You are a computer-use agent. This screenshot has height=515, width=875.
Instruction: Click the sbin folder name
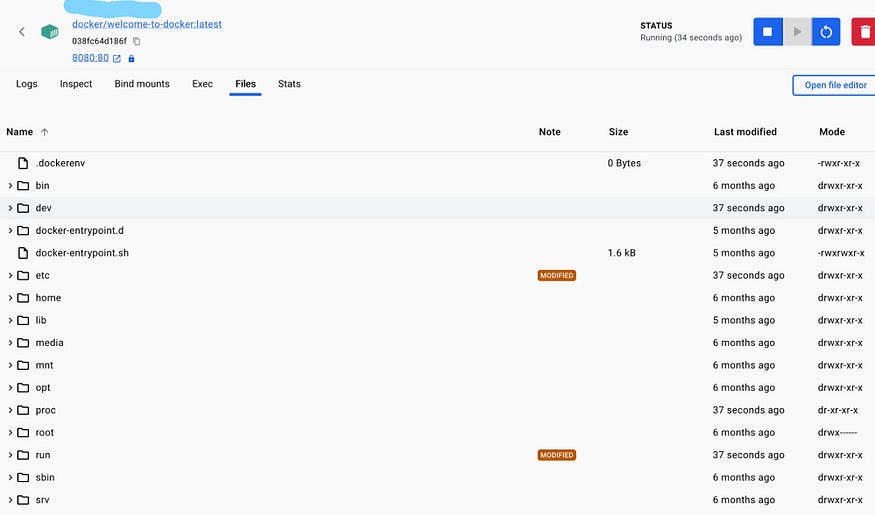coord(45,478)
